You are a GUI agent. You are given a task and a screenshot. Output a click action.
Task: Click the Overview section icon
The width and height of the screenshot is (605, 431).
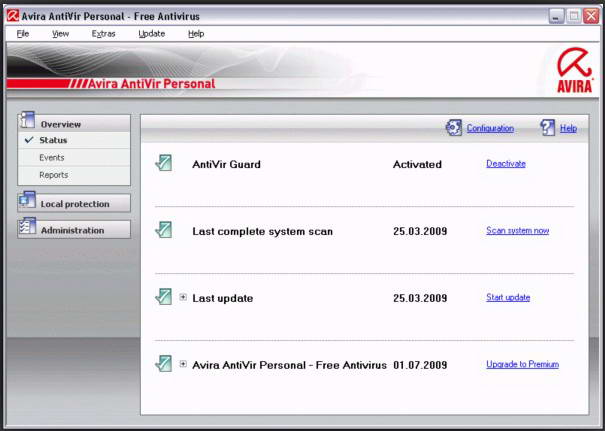click(27, 120)
